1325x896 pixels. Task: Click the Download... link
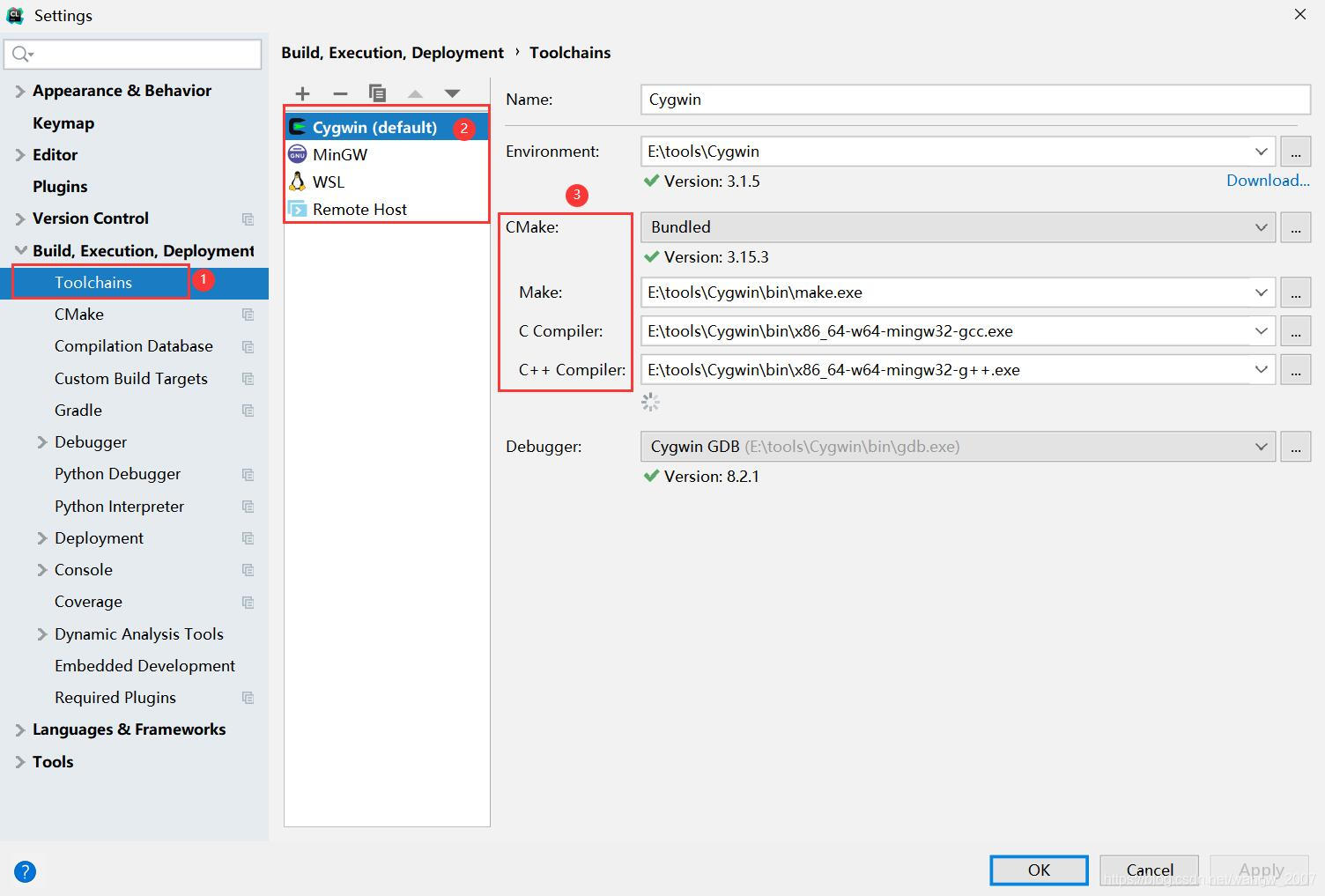pyautogui.click(x=1268, y=181)
